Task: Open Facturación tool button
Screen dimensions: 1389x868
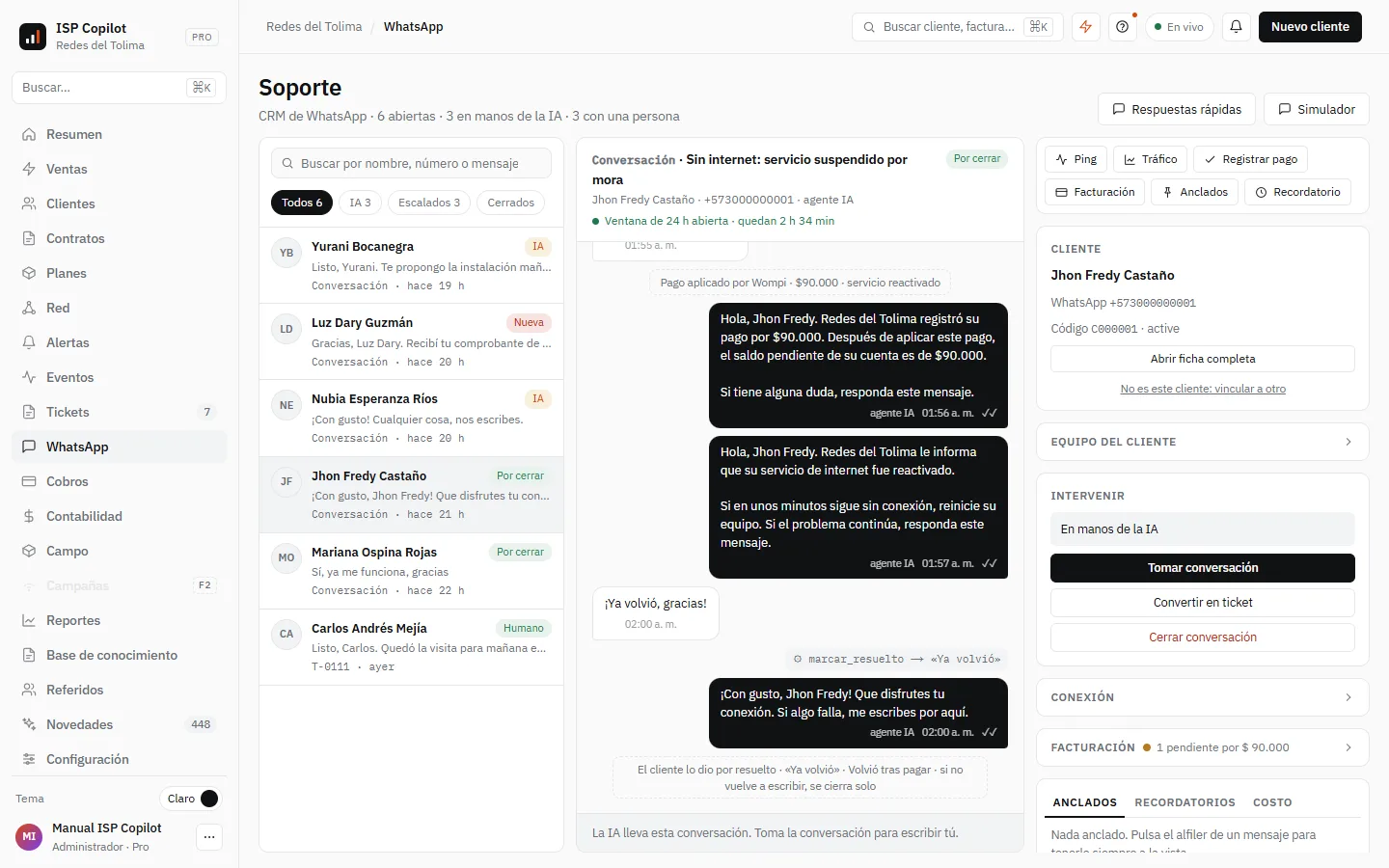Action: (x=1095, y=192)
